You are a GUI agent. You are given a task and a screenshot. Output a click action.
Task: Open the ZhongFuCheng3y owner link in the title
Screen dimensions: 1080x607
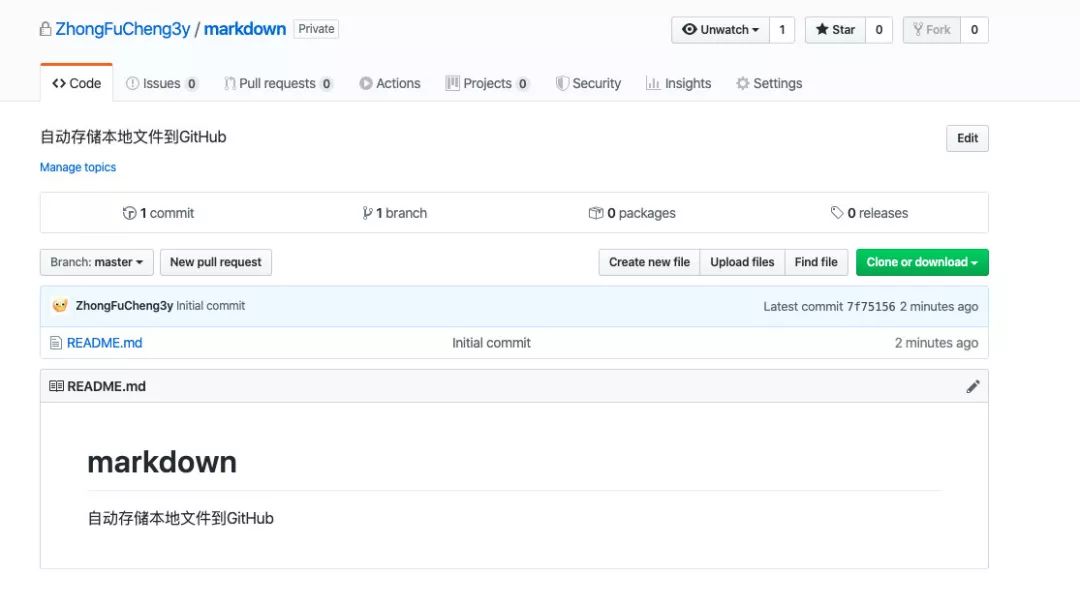[x=123, y=29]
